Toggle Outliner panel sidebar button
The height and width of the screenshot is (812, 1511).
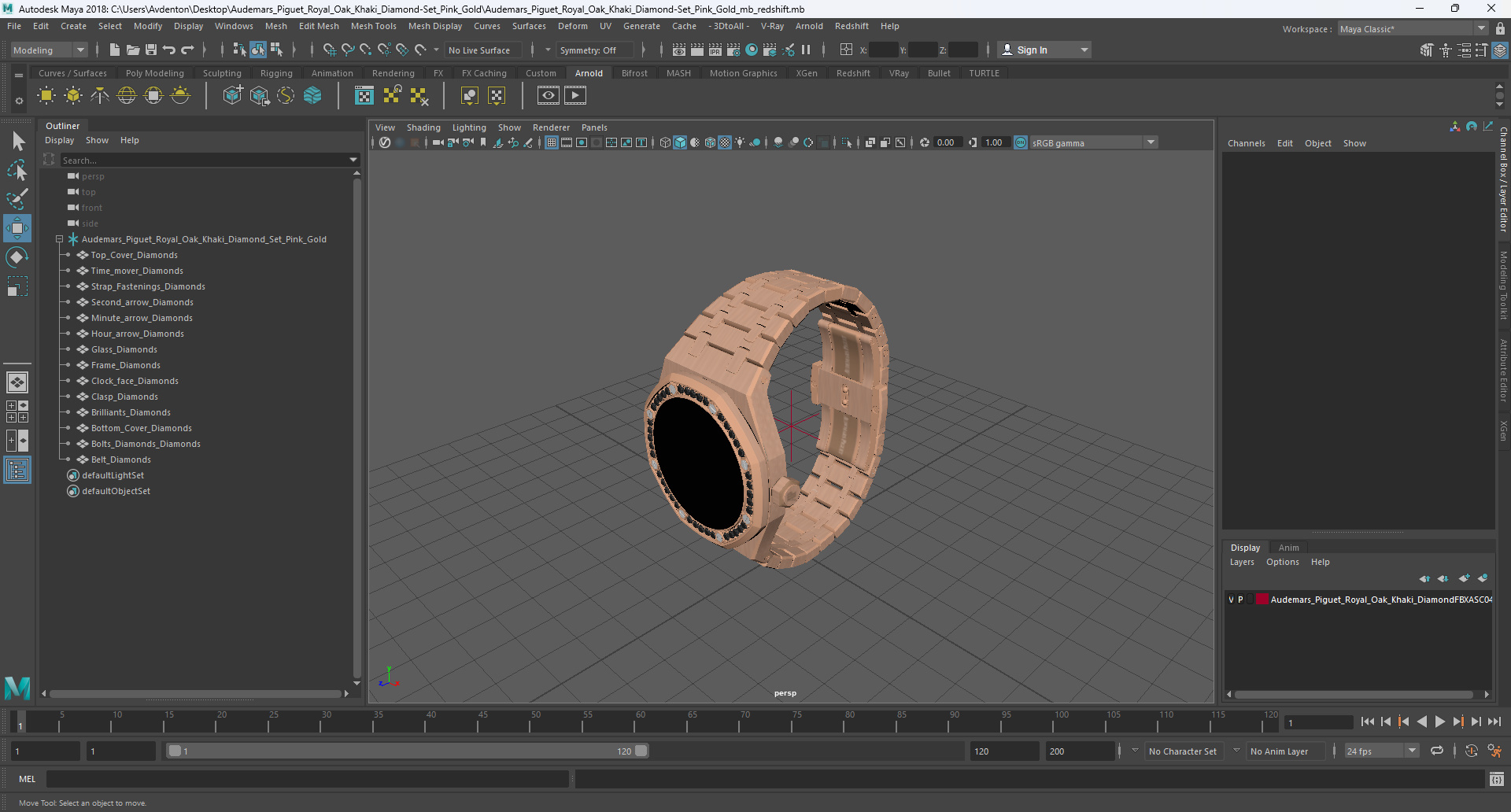click(17, 471)
